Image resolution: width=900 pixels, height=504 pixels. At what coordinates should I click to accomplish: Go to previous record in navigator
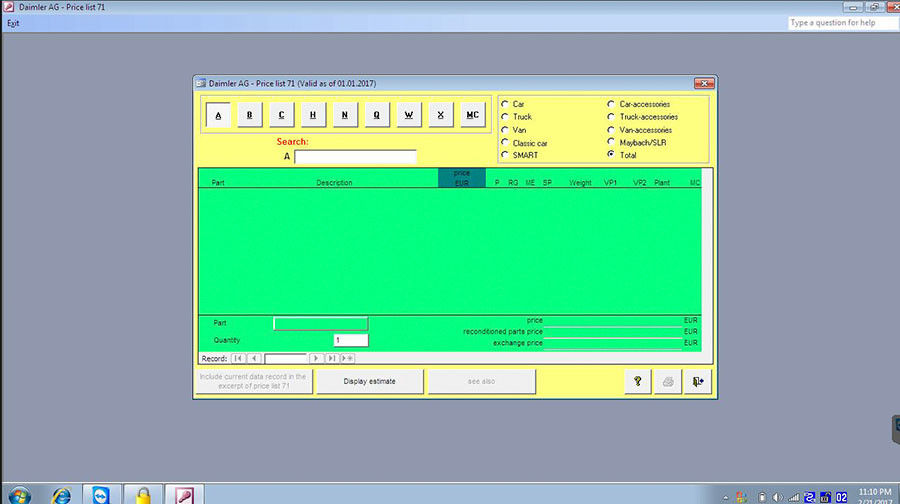pyautogui.click(x=254, y=358)
